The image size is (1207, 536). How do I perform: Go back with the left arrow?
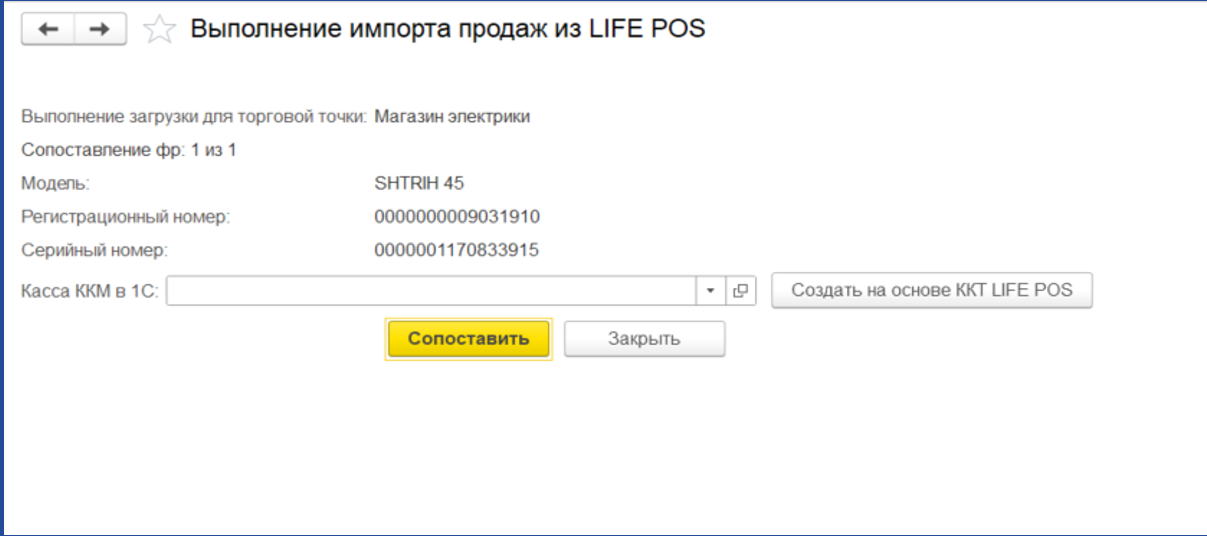point(48,30)
